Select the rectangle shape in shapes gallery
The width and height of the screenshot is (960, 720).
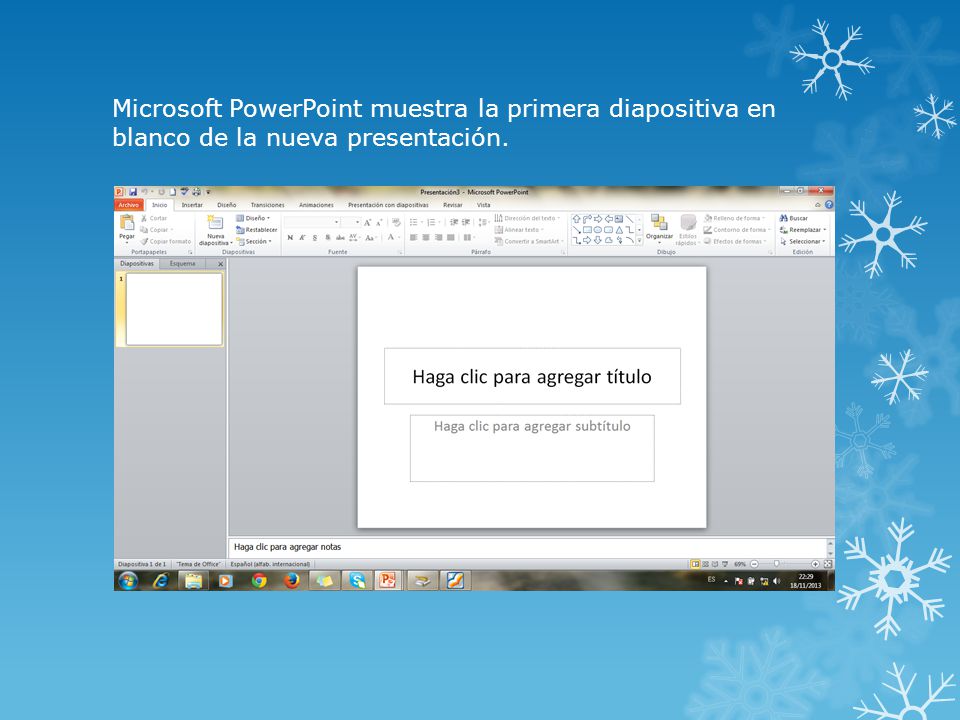pos(587,230)
